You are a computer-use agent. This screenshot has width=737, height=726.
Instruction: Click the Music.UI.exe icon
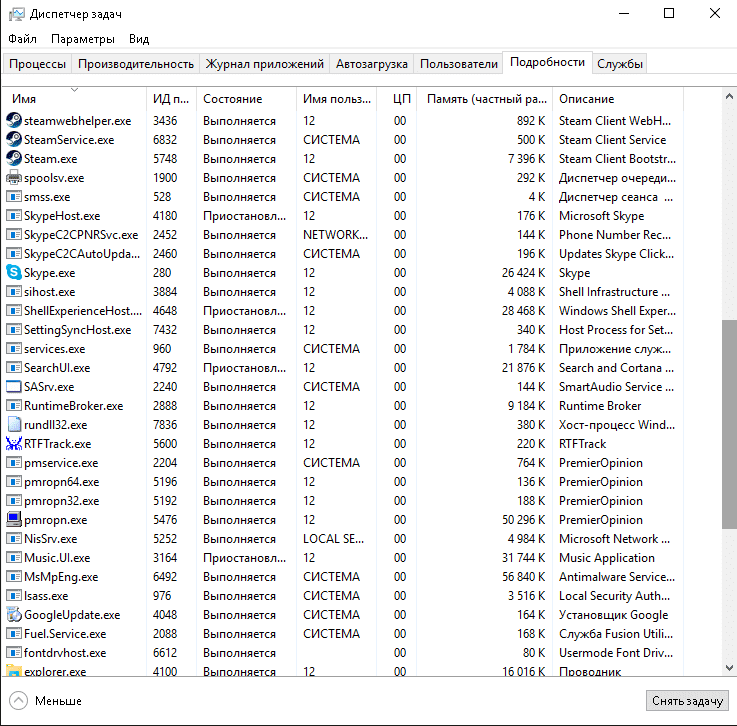[x=14, y=557]
